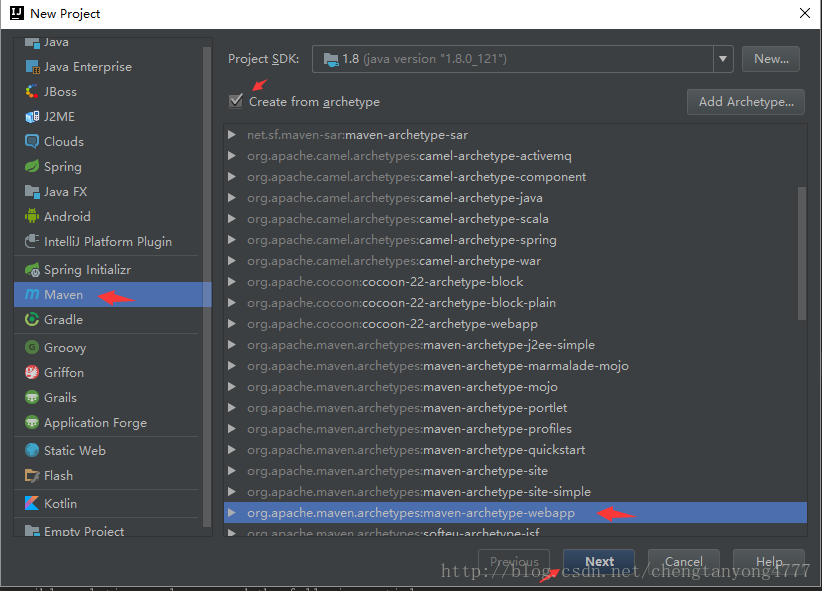Click the Kotlin 'K' icon
Viewport: 822px width, 591px height.
click(x=32, y=503)
